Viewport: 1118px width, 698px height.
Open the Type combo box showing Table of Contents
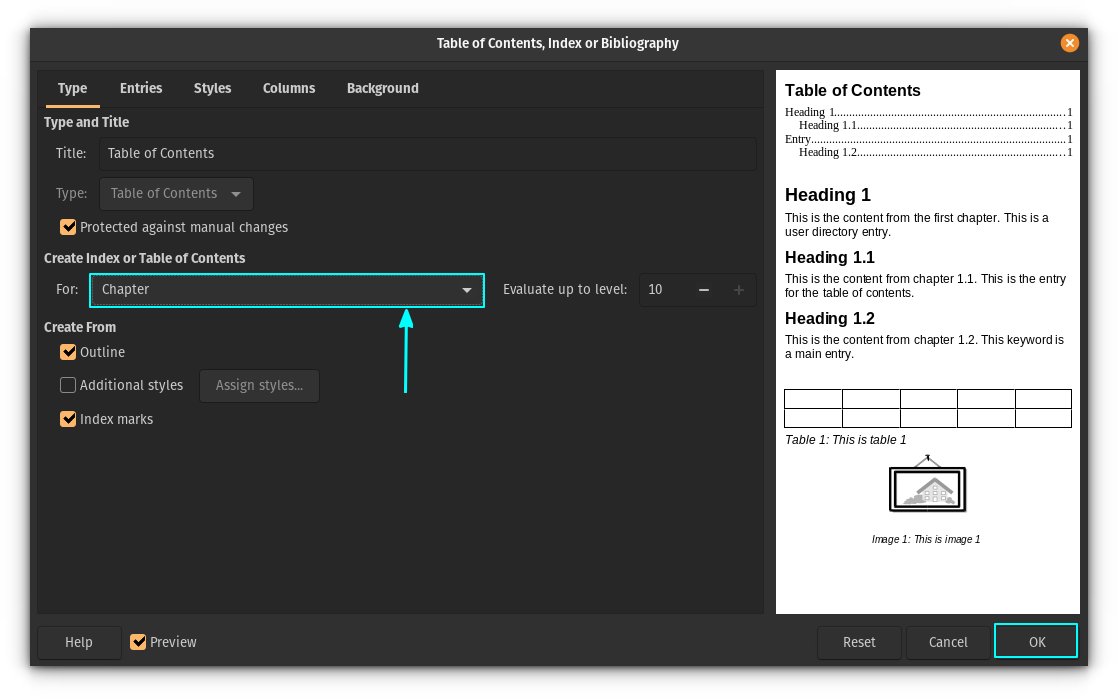coord(176,193)
